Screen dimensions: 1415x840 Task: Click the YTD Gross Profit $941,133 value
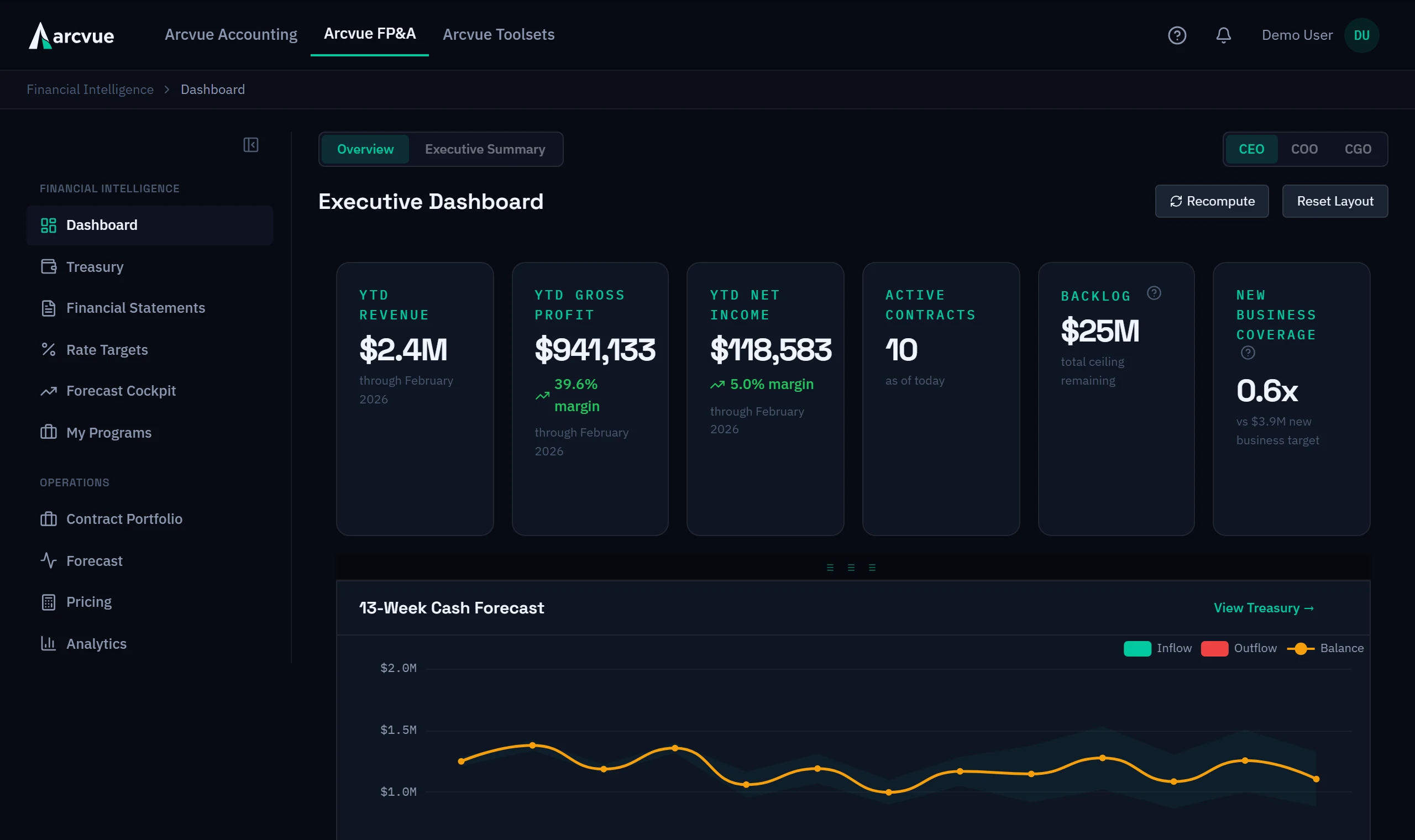(595, 349)
